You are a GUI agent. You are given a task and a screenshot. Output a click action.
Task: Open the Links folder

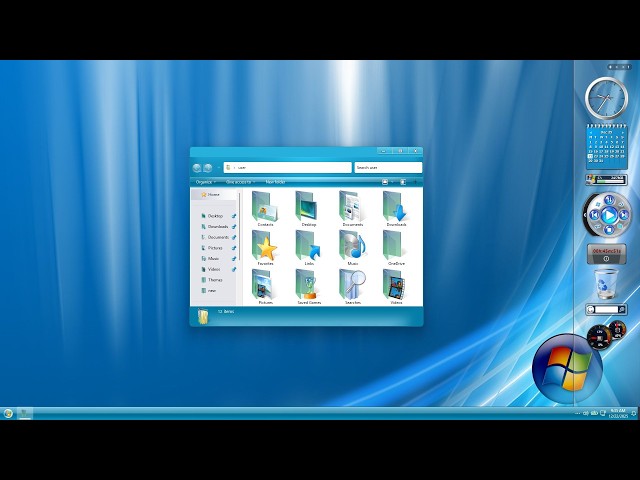[309, 248]
